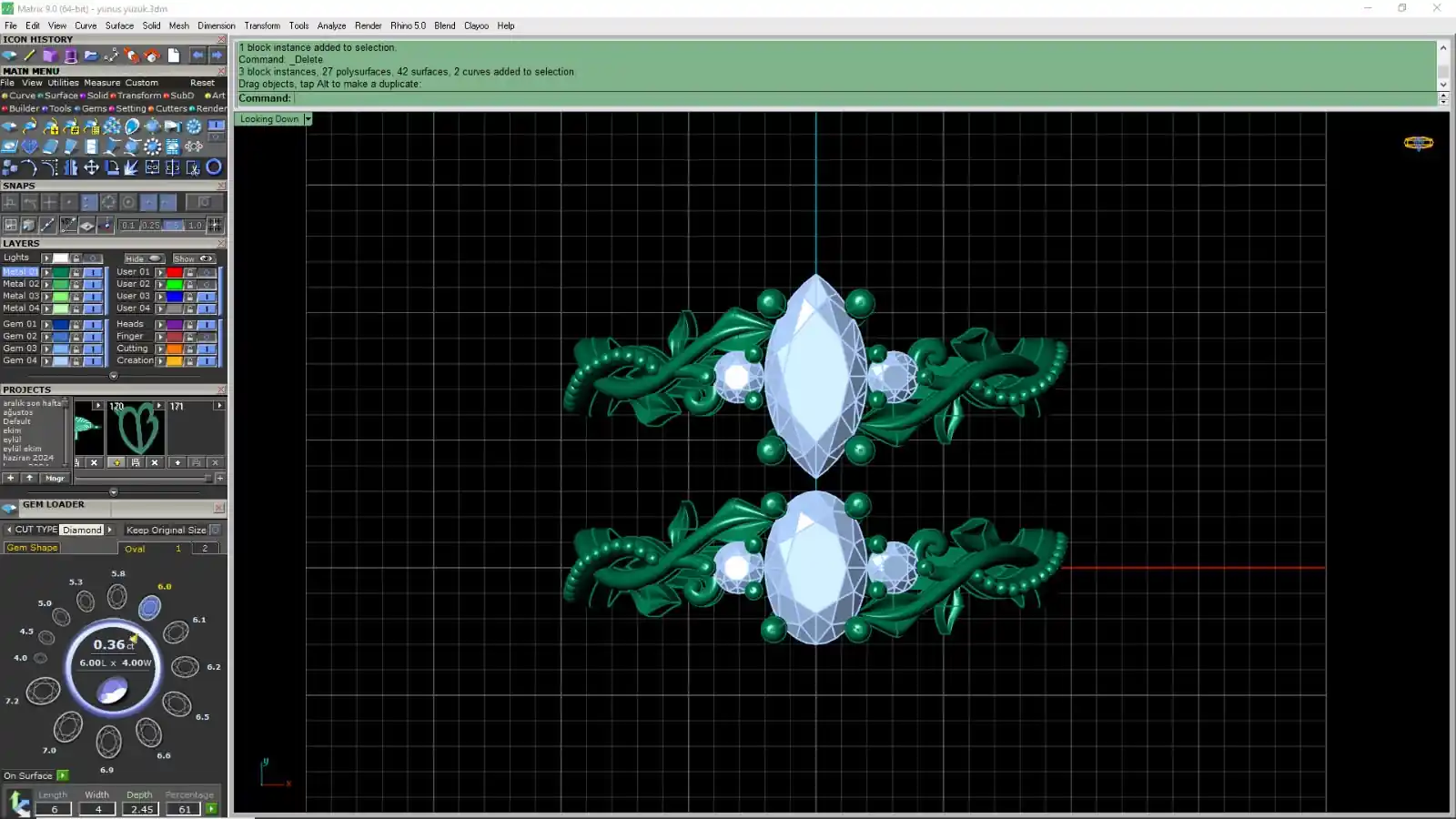Image resolution: width=1456 pixels, height=819 pixels.
Task: Collapse the Layers panel with down chevron
Action: (114, 376)
